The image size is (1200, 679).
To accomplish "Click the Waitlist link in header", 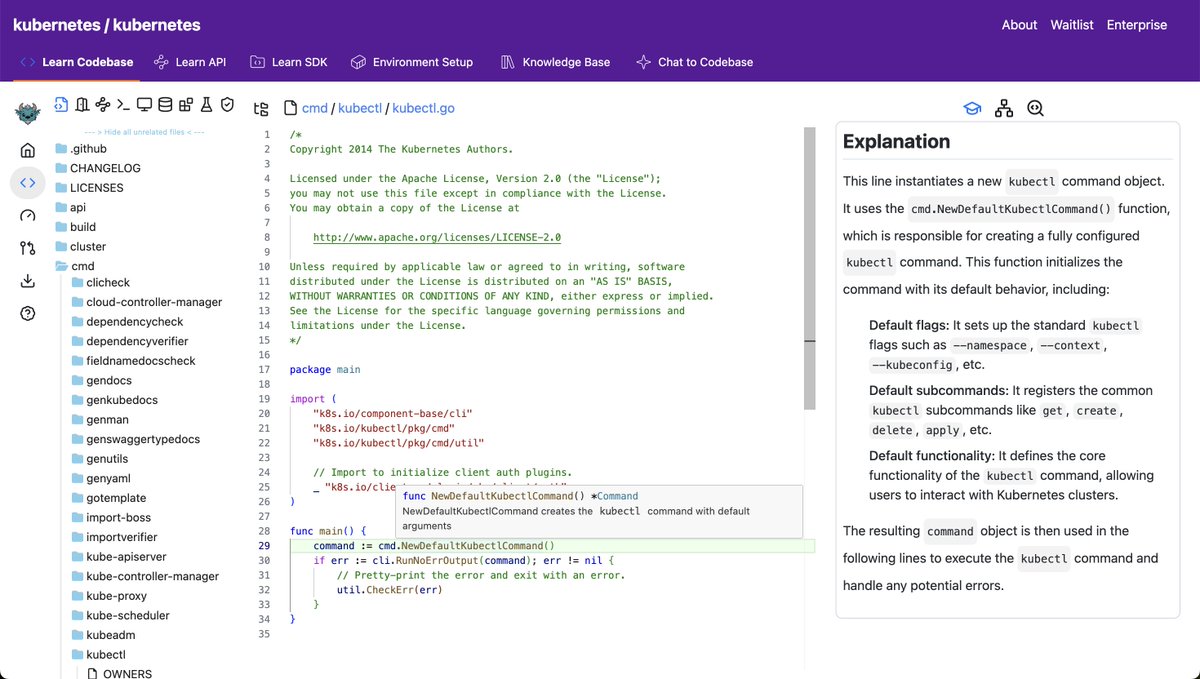I will tap(1072, 25).
